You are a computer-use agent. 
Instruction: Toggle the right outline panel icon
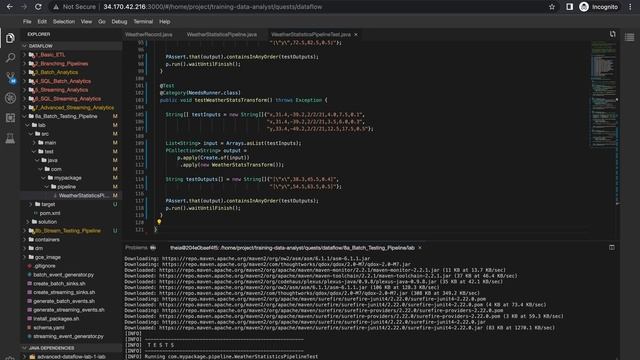[x=629, y=38]
